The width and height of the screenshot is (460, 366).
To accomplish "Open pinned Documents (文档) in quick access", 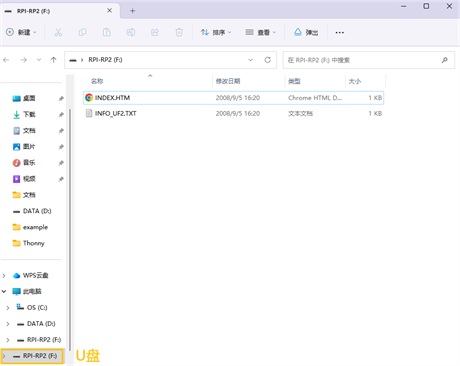I will (x=29, y=131).
